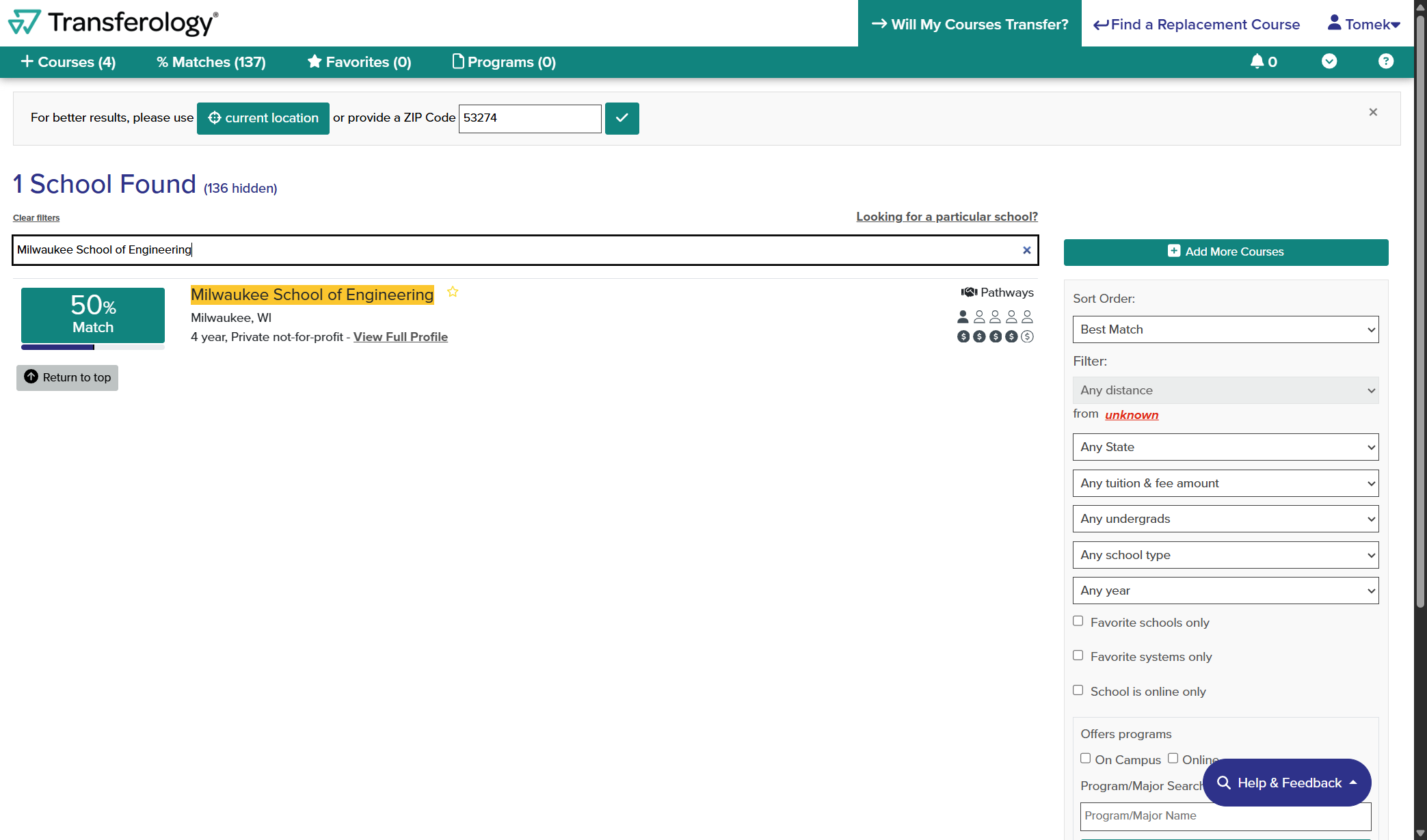The height and width of the screenshot is (840, 1427).
Task: Check School is online only
Action: coord(1078,690)
